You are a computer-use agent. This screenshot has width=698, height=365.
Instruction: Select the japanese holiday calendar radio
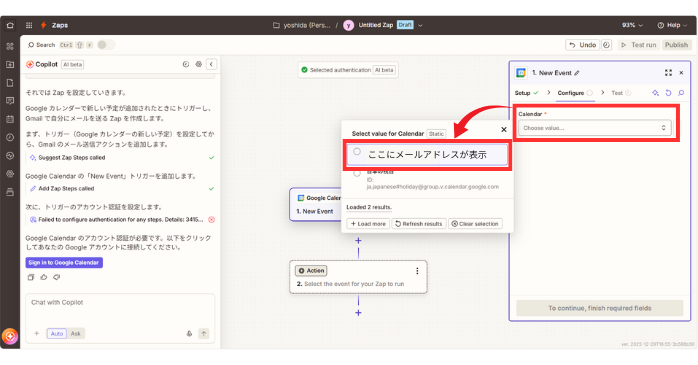click(x=357, y=174)
